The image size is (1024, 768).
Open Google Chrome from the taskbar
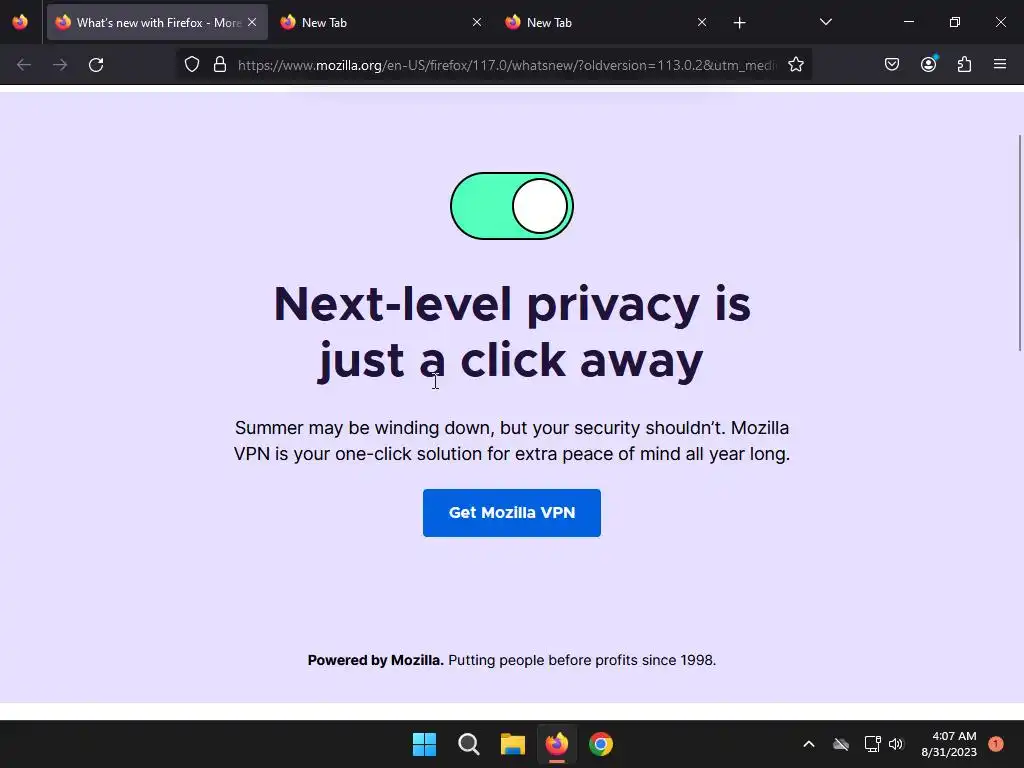(601, 744)
